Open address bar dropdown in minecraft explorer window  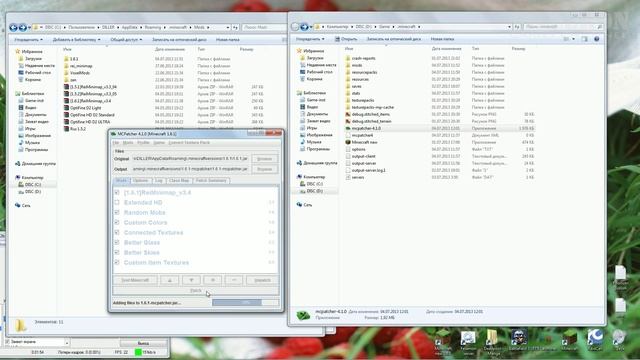(509, 27)
